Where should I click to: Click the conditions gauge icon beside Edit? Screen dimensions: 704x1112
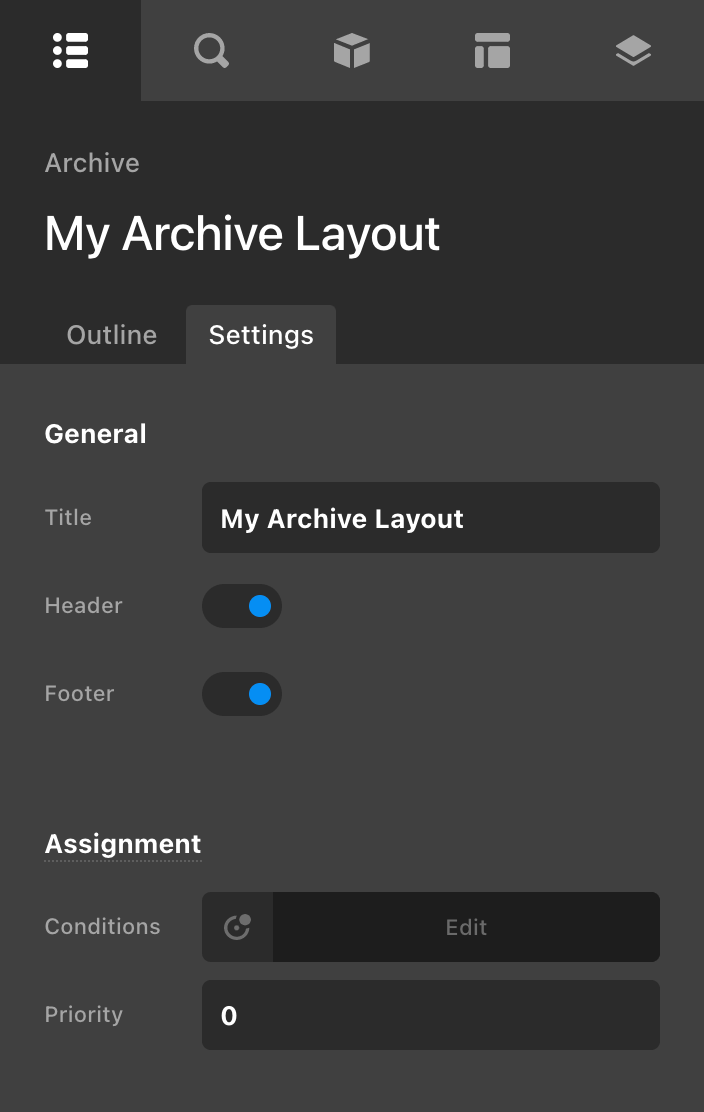(237, 926)
